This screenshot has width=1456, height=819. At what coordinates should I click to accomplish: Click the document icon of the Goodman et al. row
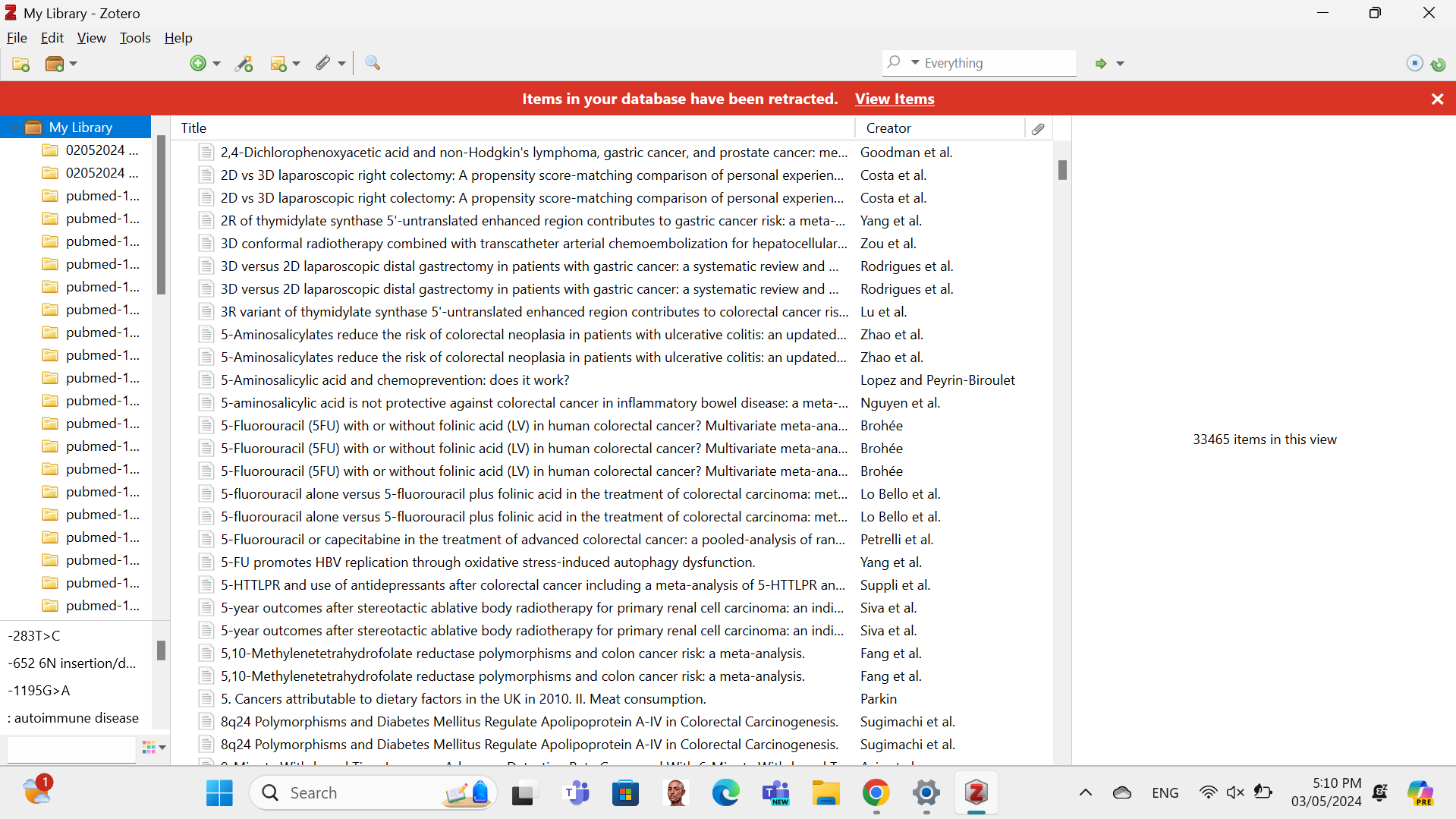pyautogui.click(x=205, y=153)
